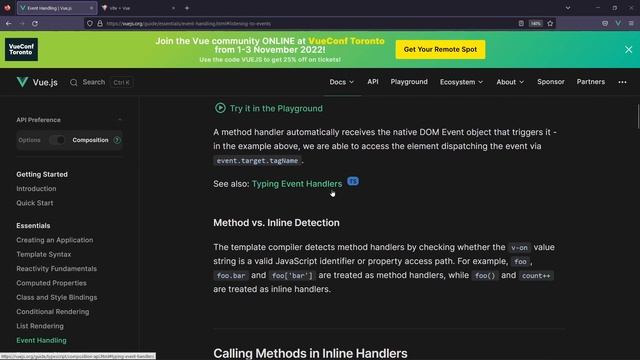The height and width of the screenshot is (360, 640).
Task: Open Computed Properties page
Action: [x=51, y=283]
